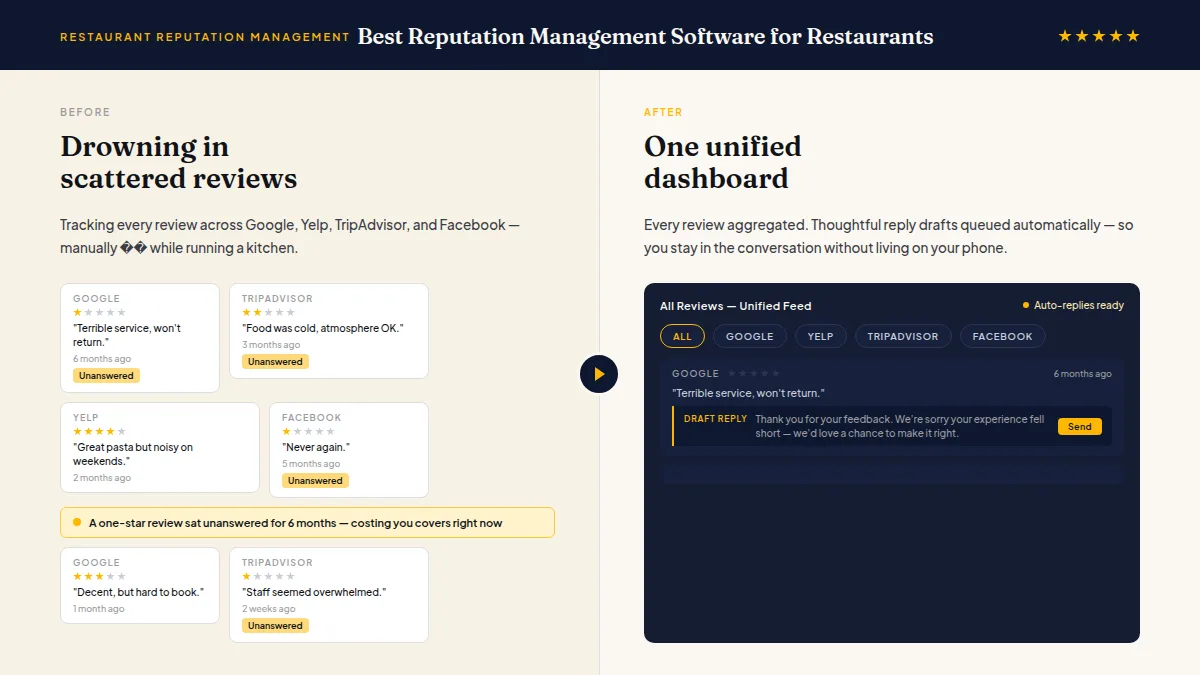This screenshot has width=1200, height=675.
Task: Click star rating on "Decent, but hard to book" card
Action: tap(100, 576)
